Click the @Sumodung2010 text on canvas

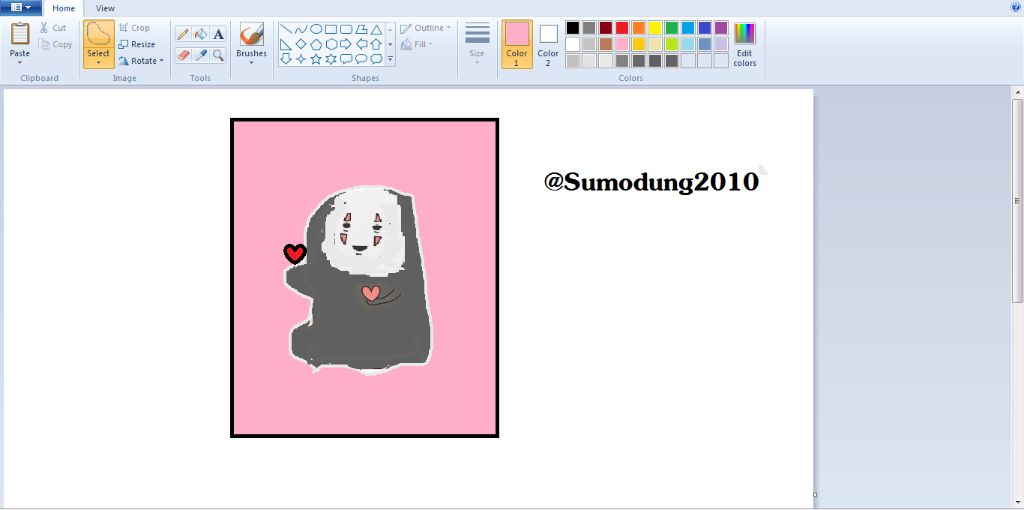651,182
